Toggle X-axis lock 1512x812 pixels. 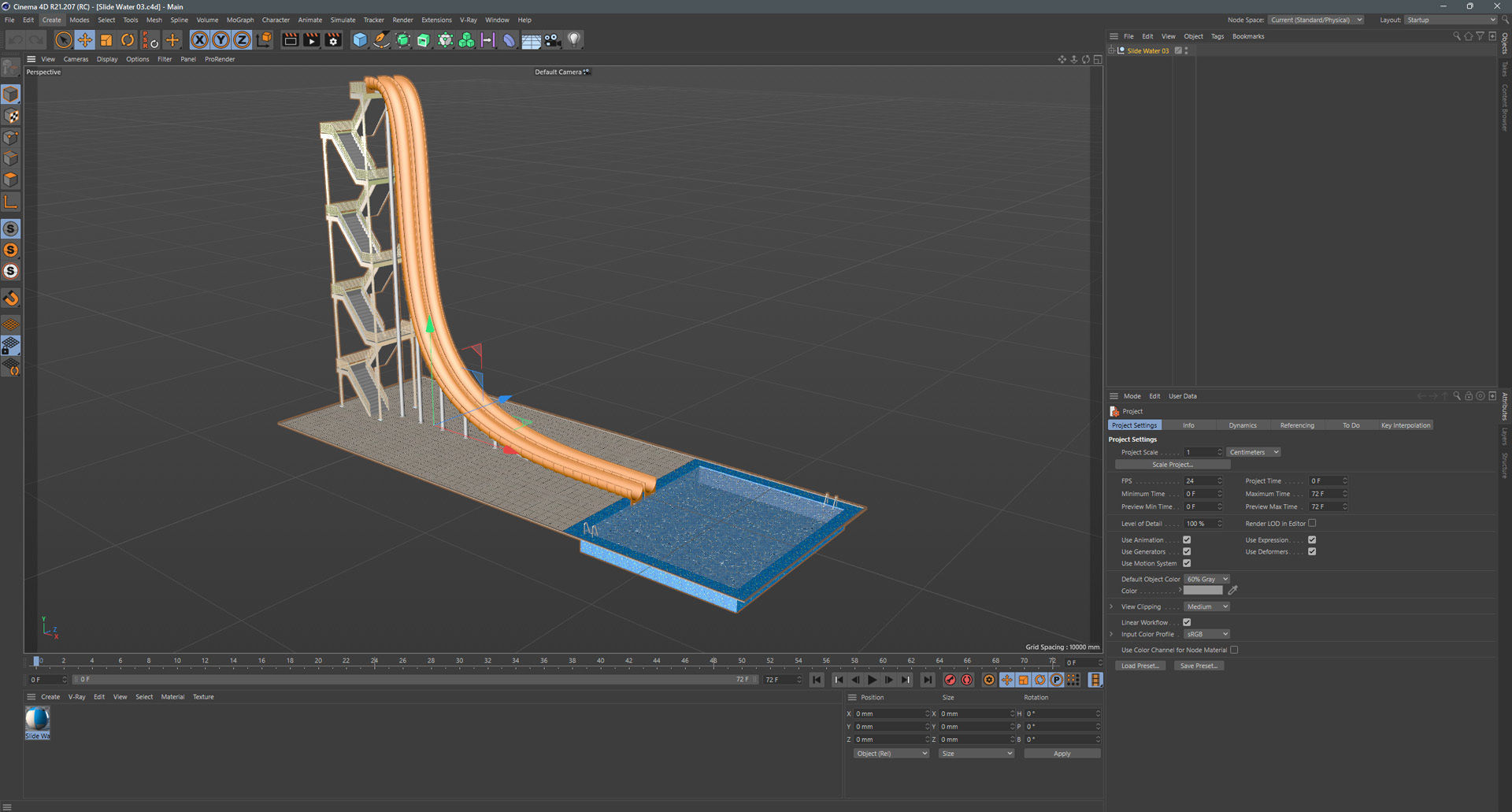tap(200, 40)
